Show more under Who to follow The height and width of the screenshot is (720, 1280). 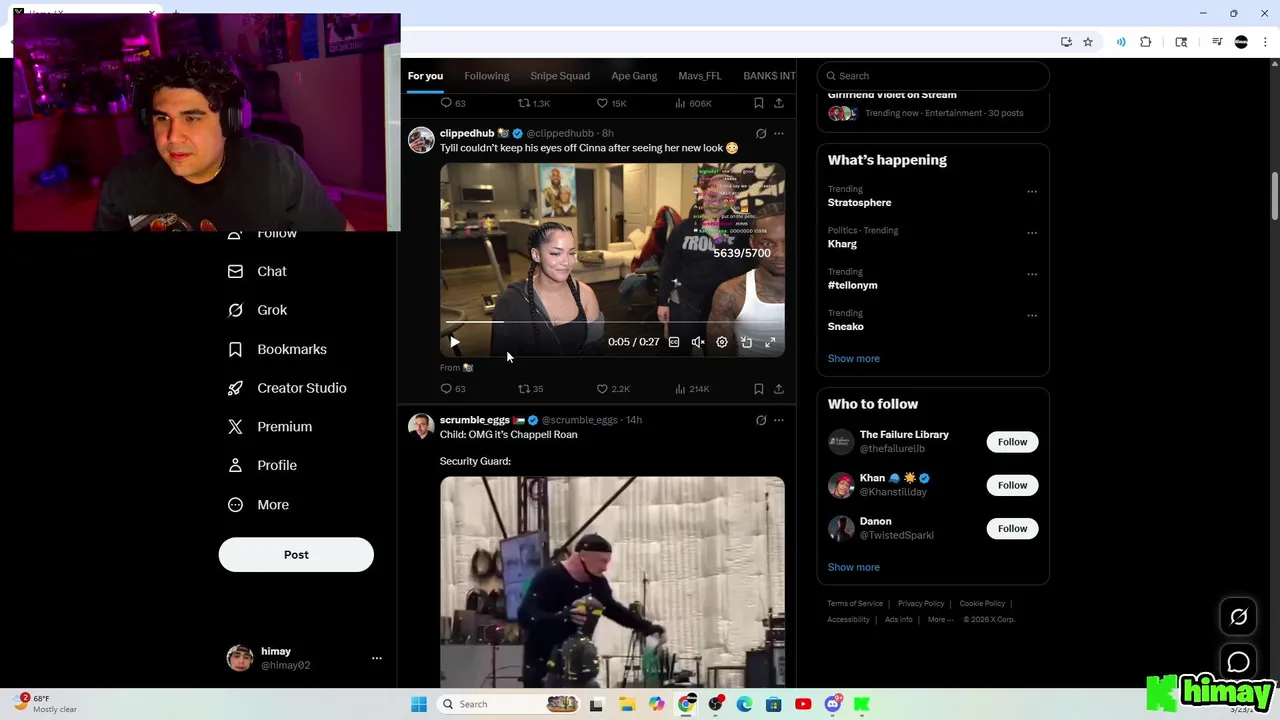coord(854,567)
